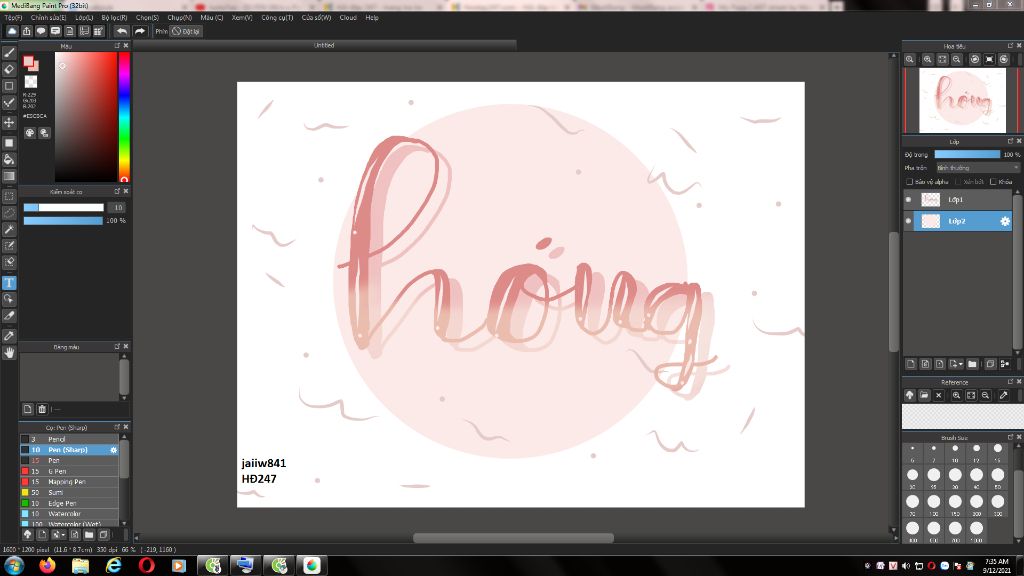The image size is (1024, 576).
Task: Hide the Lớp1 layer visibility dot
Action: pyautogui.click(x=908, y=200)
